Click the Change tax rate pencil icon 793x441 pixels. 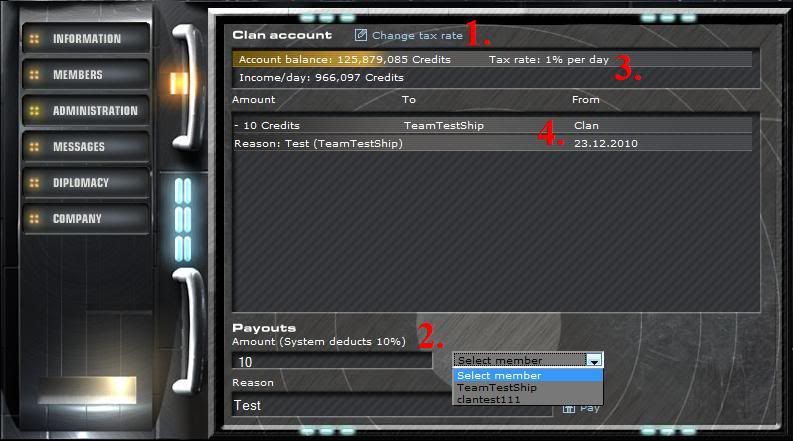point(360,35)
